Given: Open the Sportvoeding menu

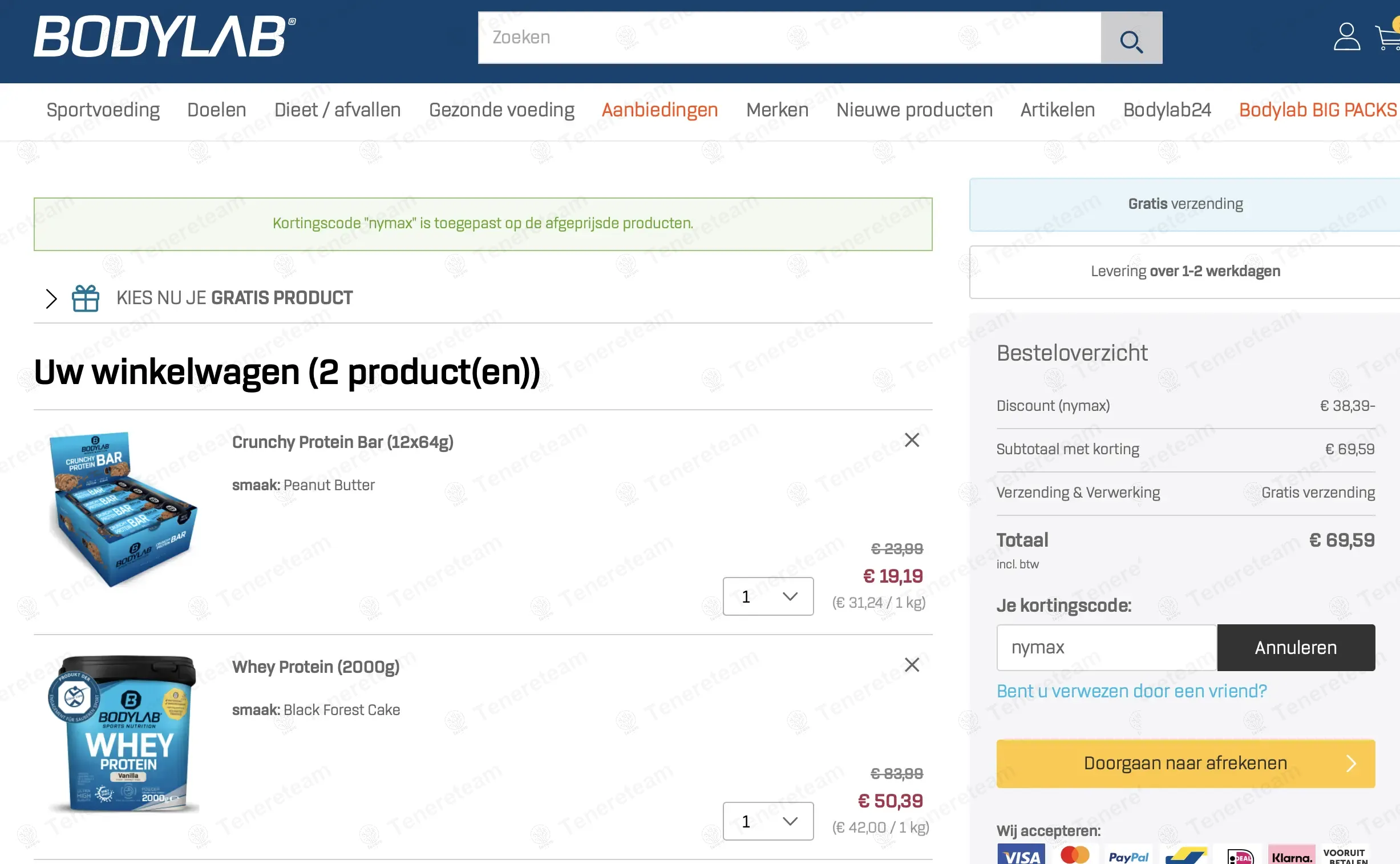Looking at the screenshot, I should pos(103,110).
